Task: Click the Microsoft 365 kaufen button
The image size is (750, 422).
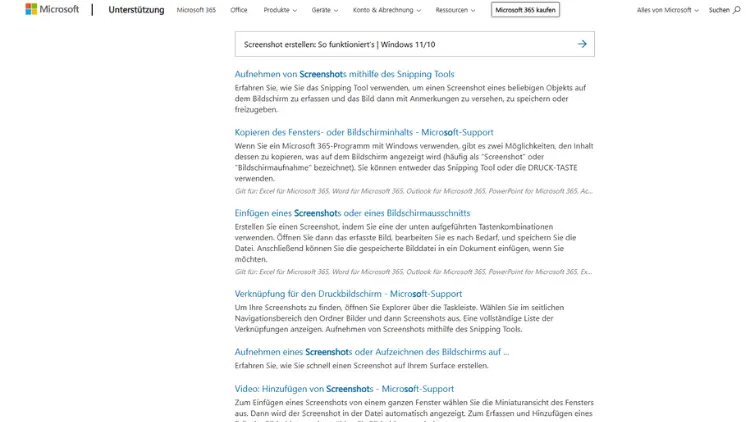Action: tap(525, 10)
